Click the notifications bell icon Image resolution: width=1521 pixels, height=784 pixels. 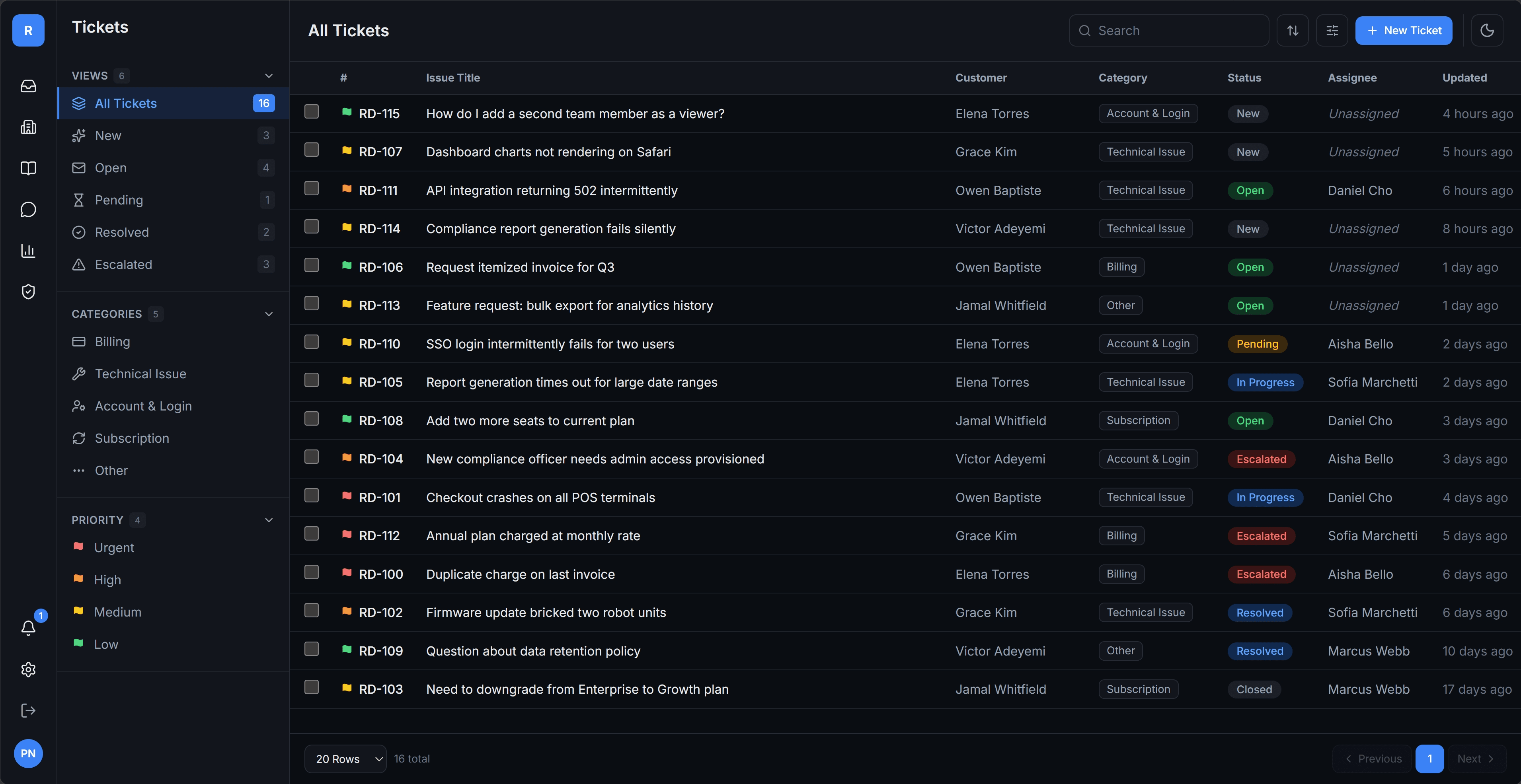pos(28,628)
